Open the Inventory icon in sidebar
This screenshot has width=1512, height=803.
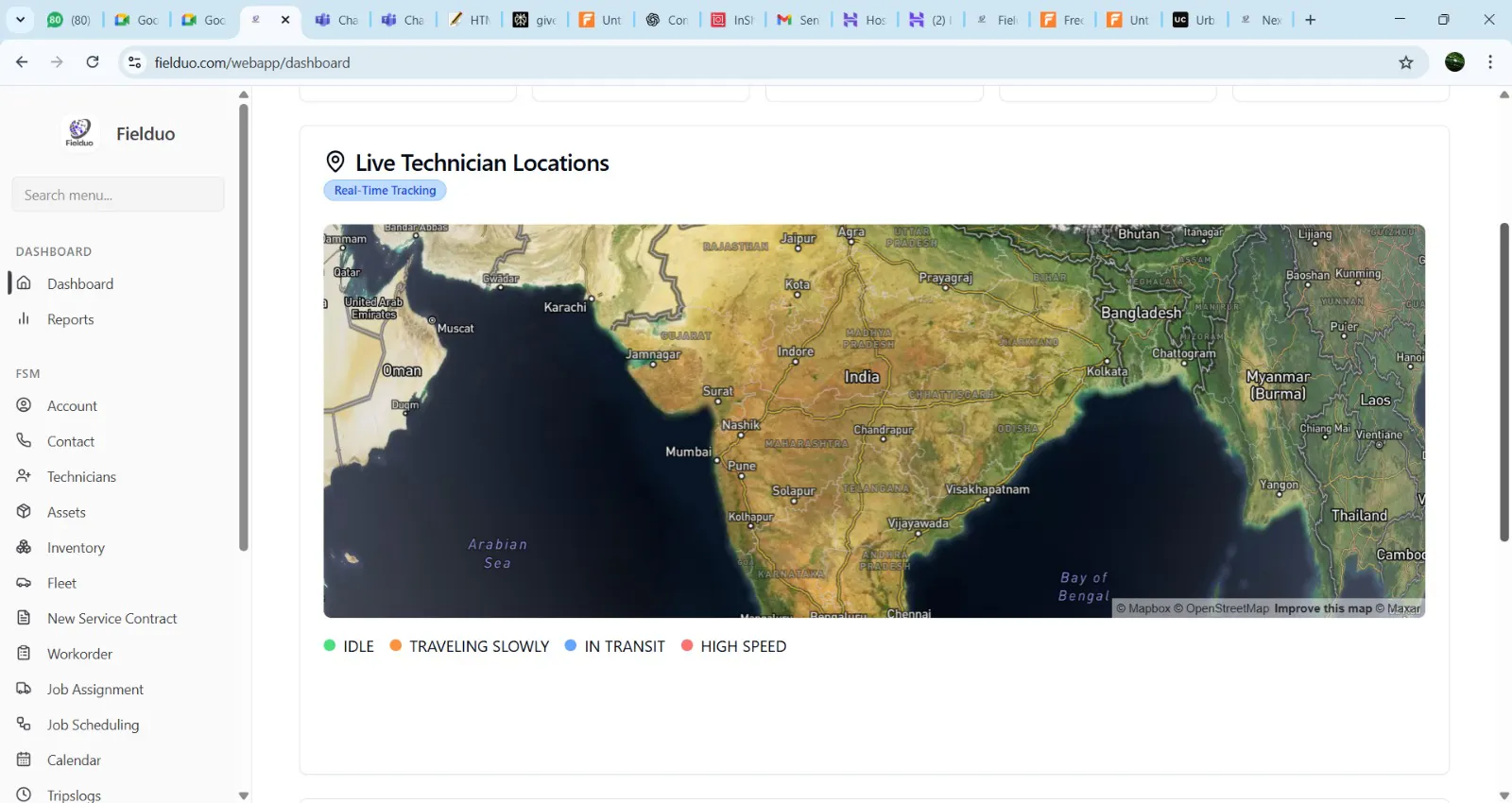click(x=24, y=547)
